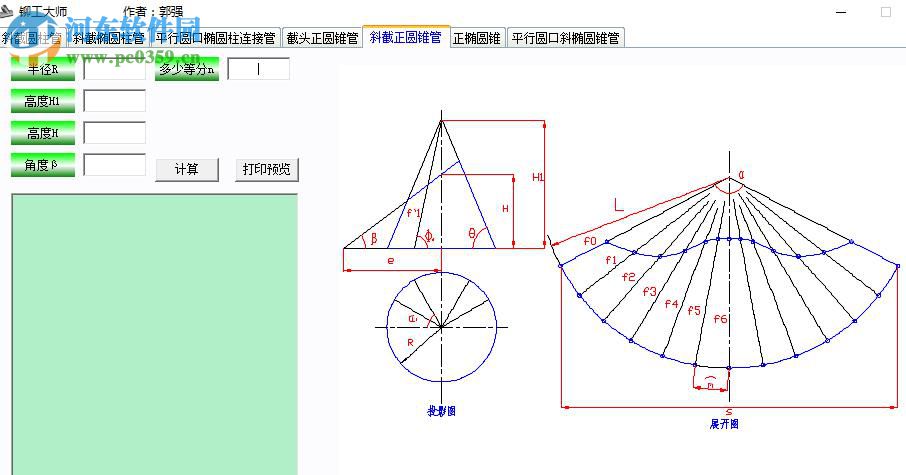
Task: Maximize the 铆工大师 window
Action: [x=885, y=12]
